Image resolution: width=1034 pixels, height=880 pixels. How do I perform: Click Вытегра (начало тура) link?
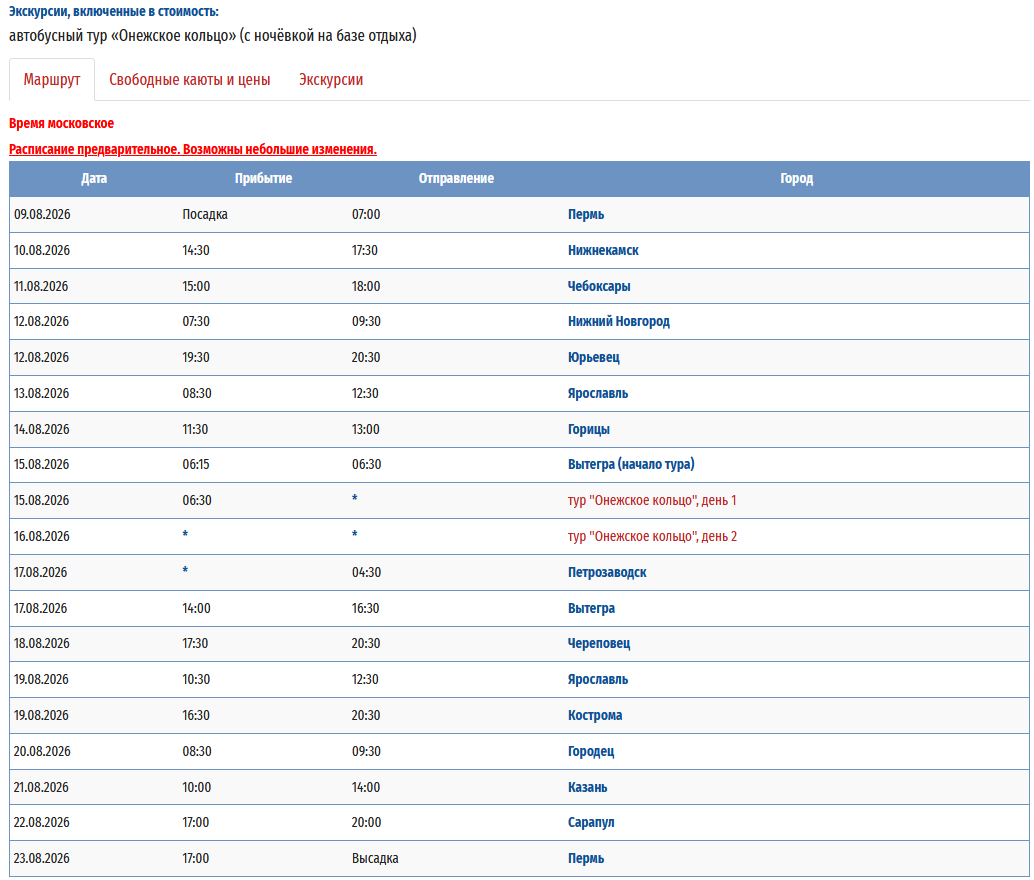point(631,465)
